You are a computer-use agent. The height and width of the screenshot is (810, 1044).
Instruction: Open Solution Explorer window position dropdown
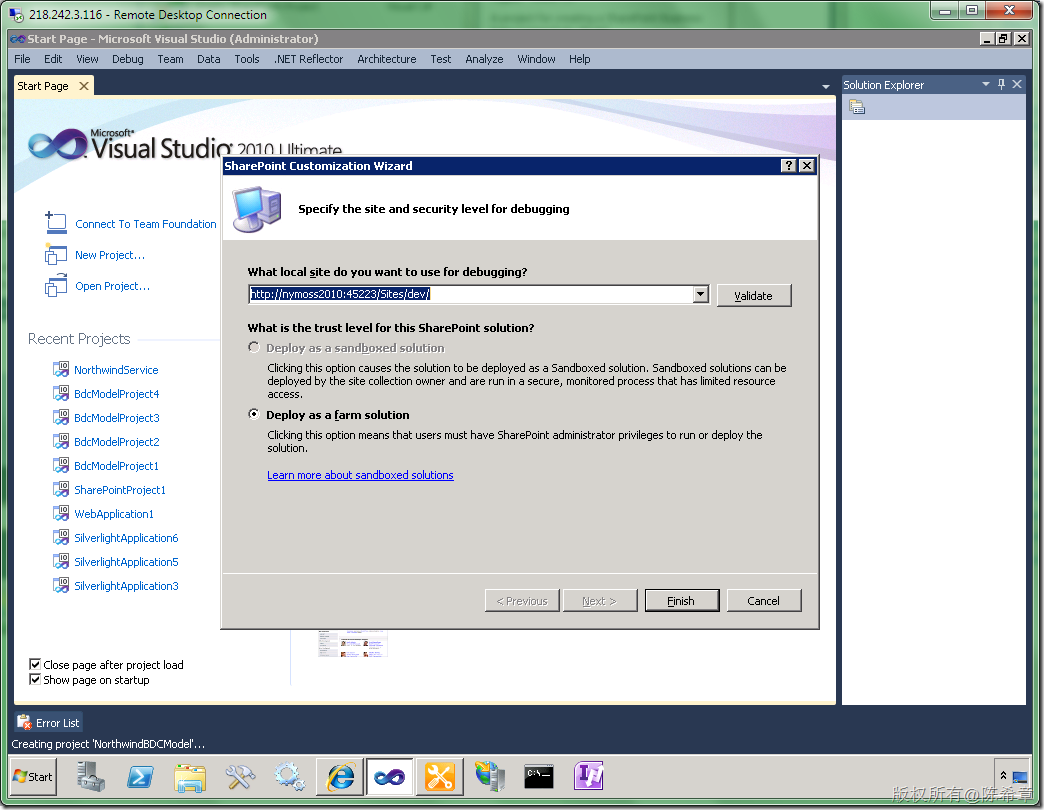[986, 85]
